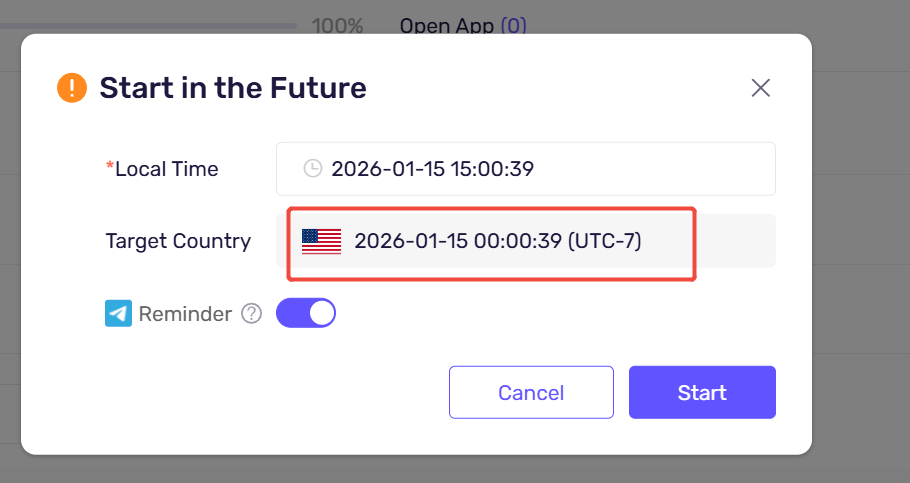Click the Start in the Future title
This screenshot has width=910, height=483.
[233, 88]
